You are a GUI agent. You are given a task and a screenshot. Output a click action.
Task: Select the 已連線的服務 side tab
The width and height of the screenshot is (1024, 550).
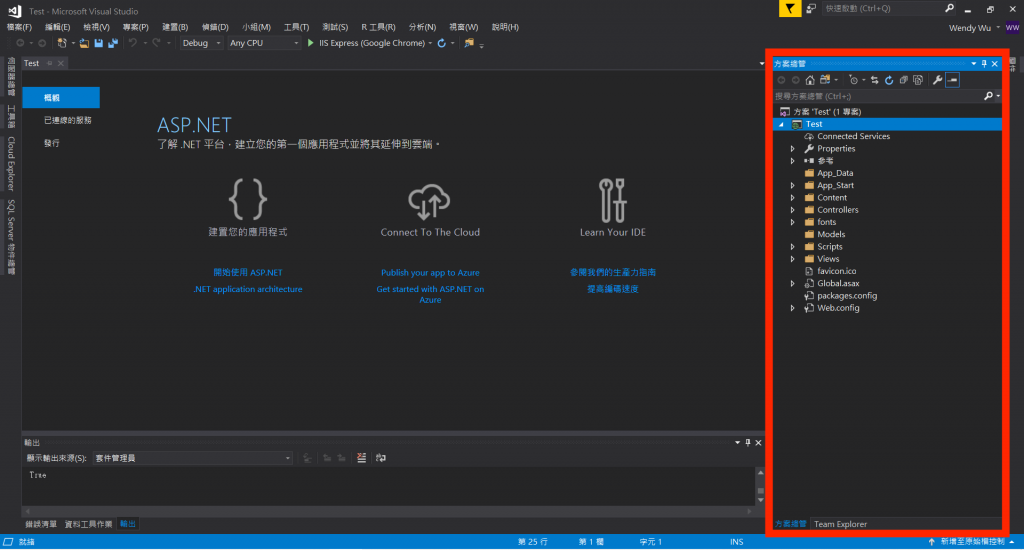pyautogui.click(x=67, y=120)
